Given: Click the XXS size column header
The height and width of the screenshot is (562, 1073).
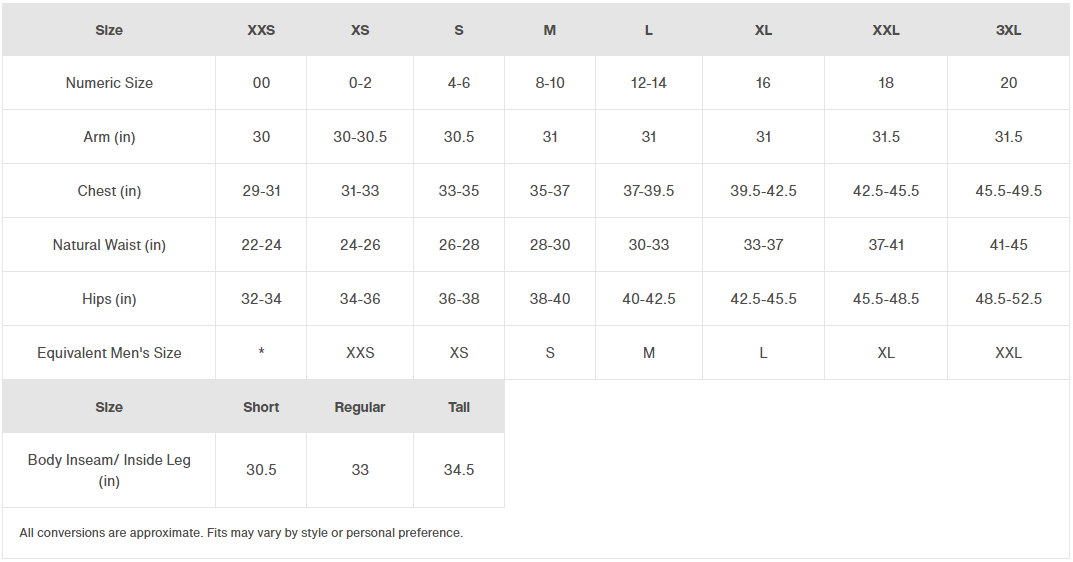Looking at the screenshot, I should (261, 30).
